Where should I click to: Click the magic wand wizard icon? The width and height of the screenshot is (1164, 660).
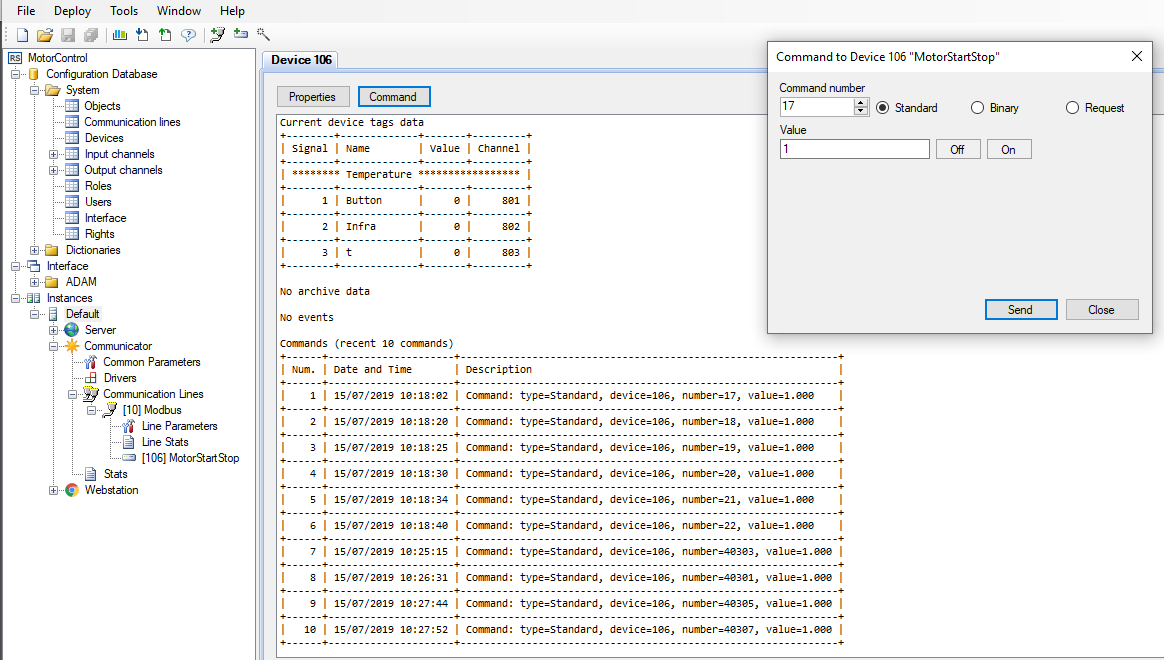264,34
